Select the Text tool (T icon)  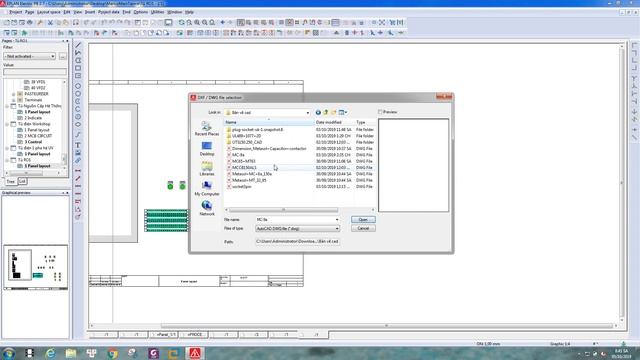(x=78, y=145)
